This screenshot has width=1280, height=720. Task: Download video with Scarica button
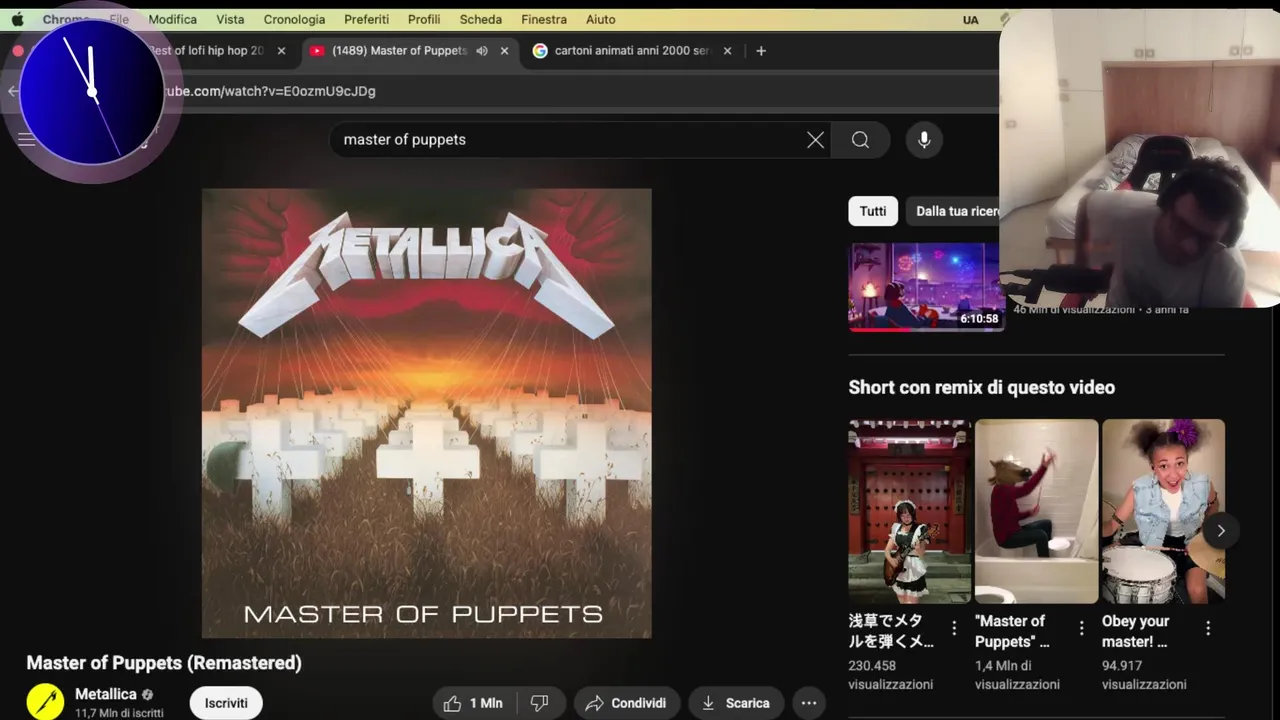(736, 703)
